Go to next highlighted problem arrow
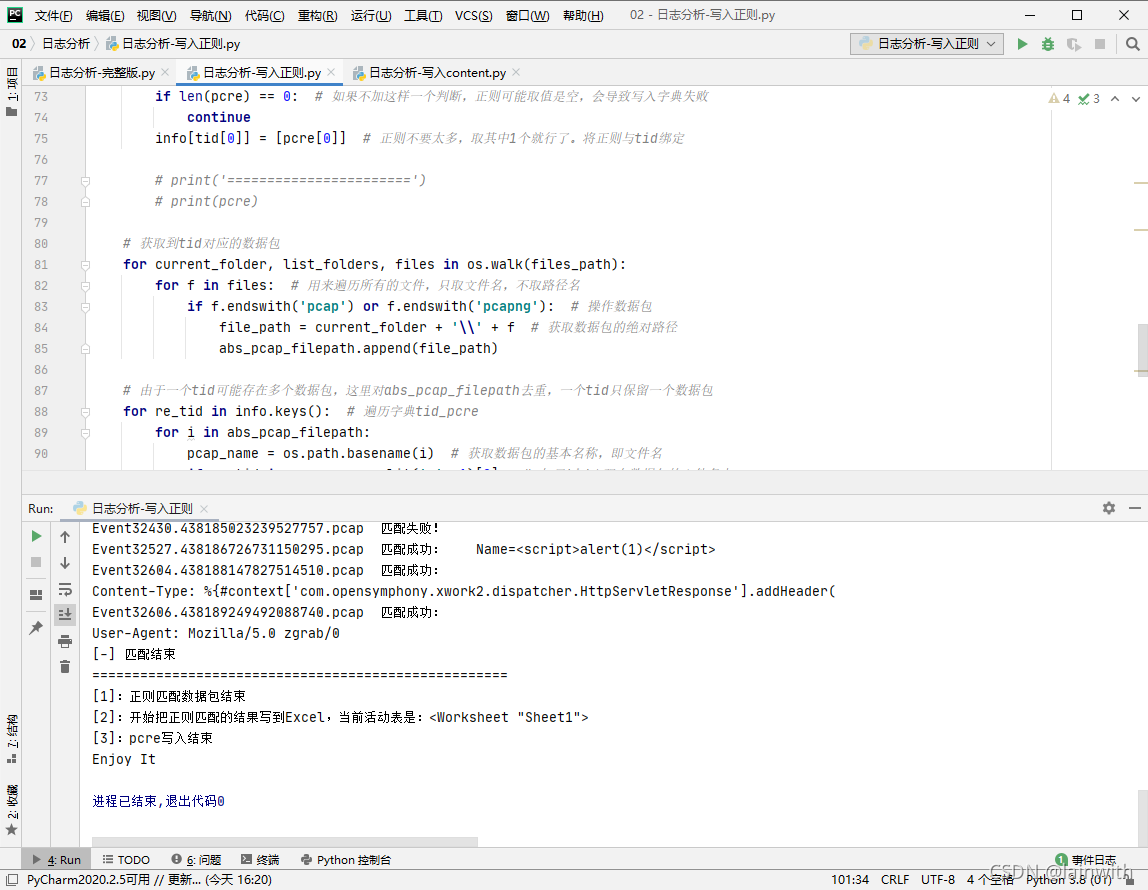The image size is (1148, 890). (x=1136, y=98)
